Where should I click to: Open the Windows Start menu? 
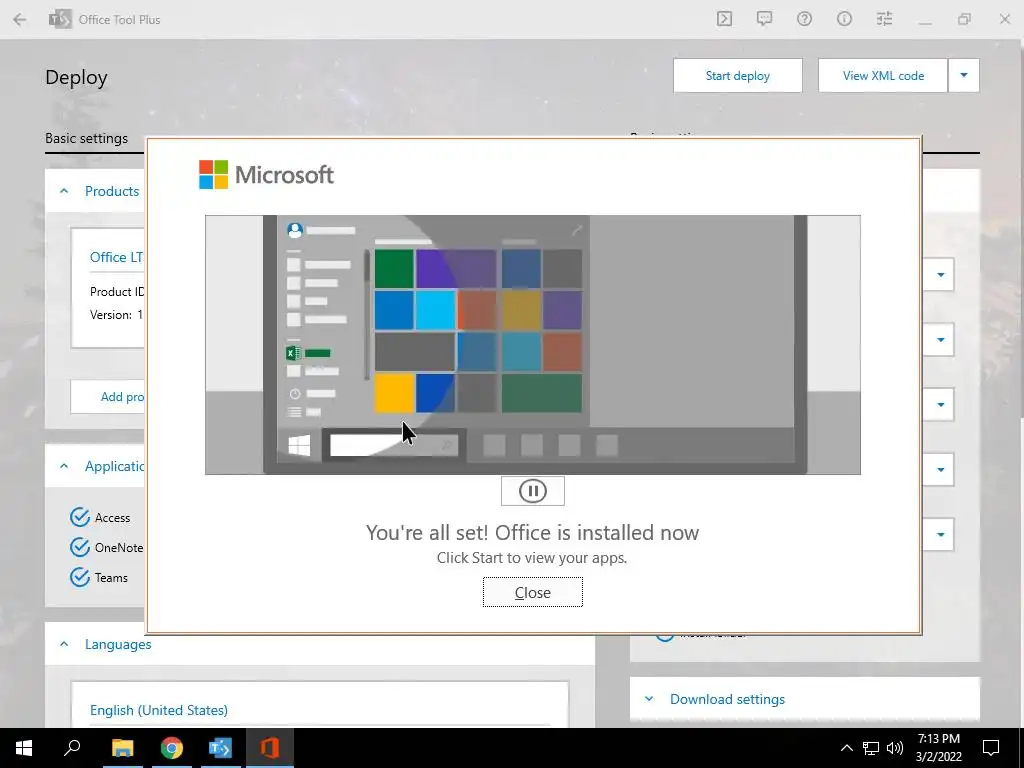click(x=24, y=748)
